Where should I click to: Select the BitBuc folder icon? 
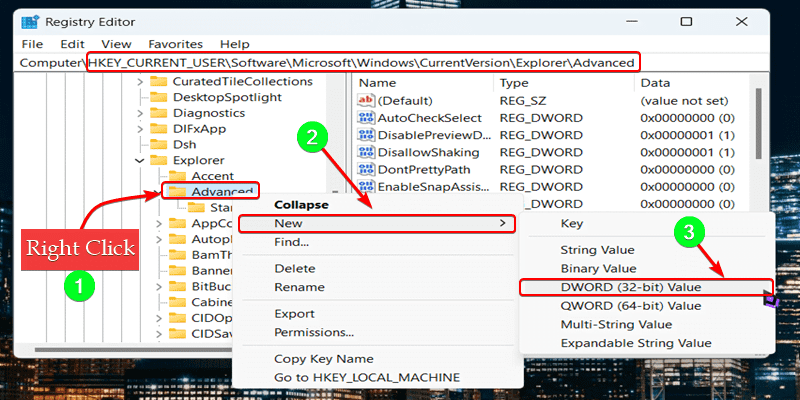178,286
